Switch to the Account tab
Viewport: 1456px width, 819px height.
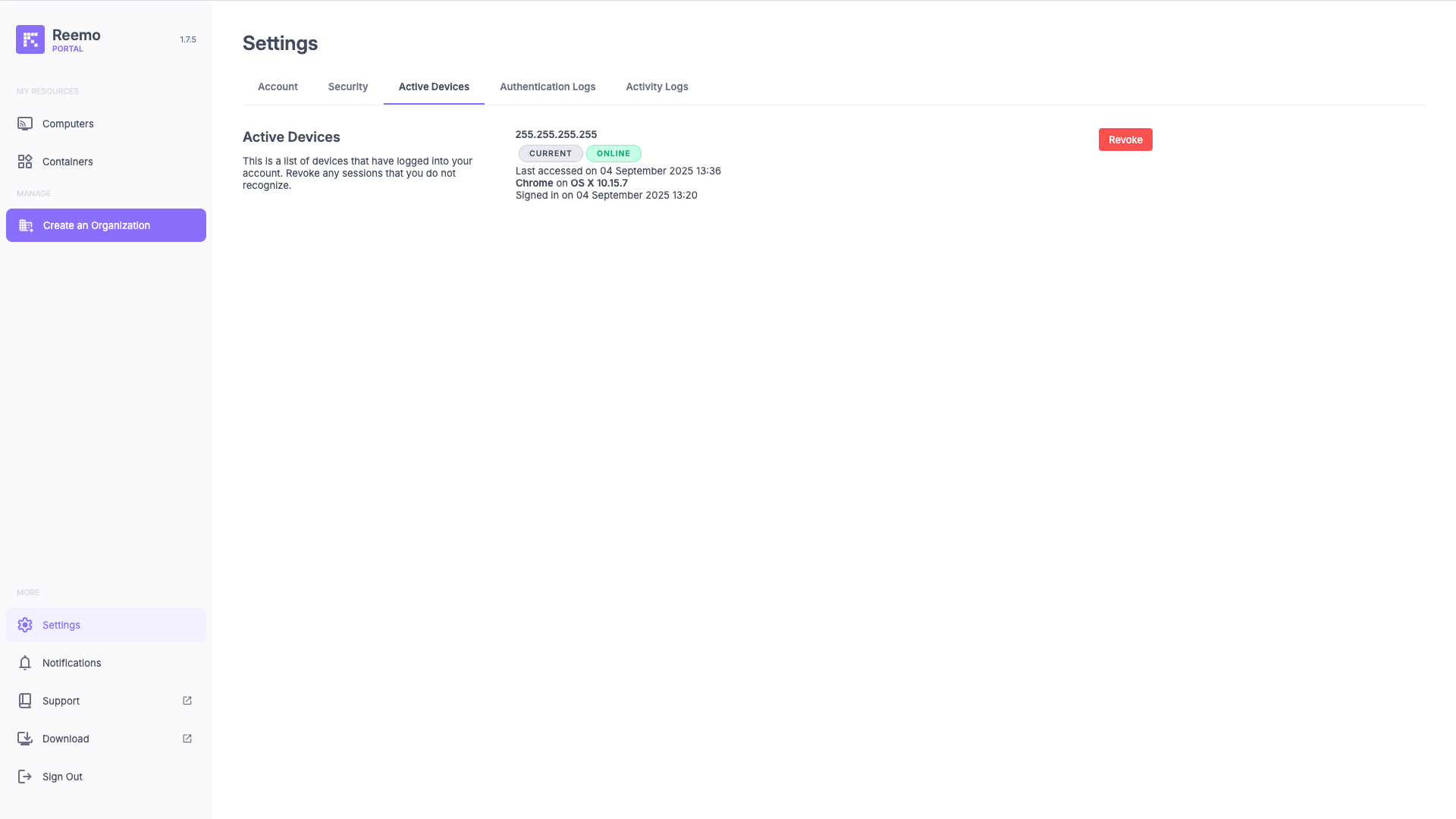click(278, 86)
